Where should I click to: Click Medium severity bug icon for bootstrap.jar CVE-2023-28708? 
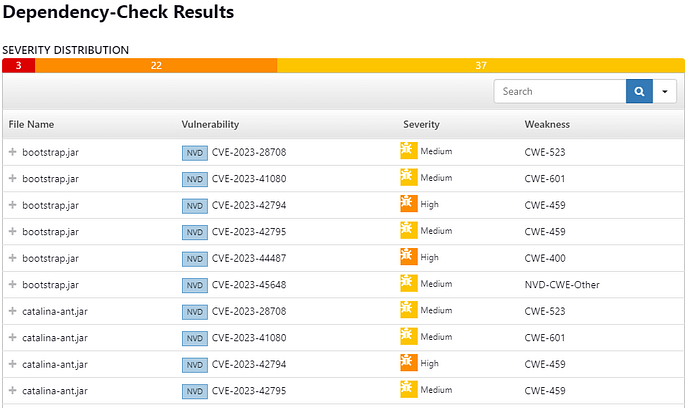click(x=408, y=150)
